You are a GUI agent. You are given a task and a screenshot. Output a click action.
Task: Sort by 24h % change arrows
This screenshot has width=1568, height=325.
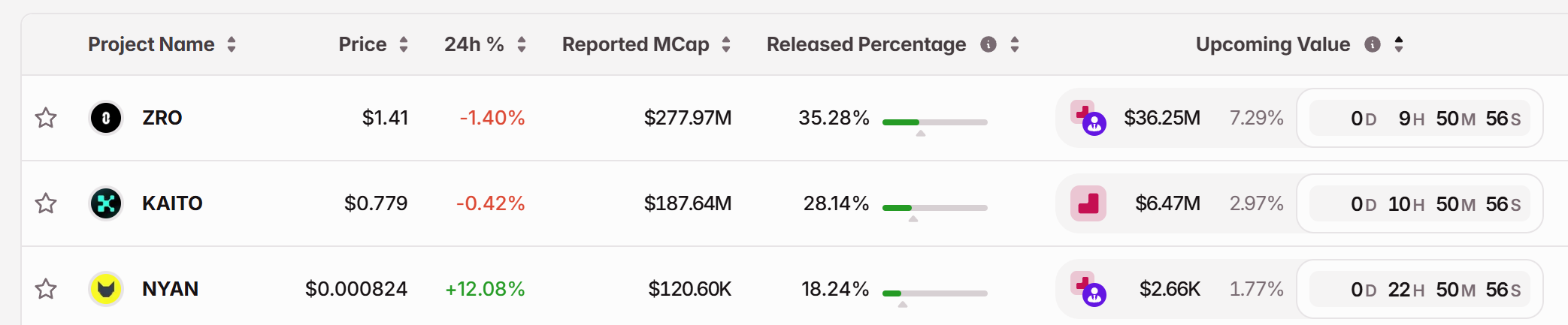[x=522, y=44]
